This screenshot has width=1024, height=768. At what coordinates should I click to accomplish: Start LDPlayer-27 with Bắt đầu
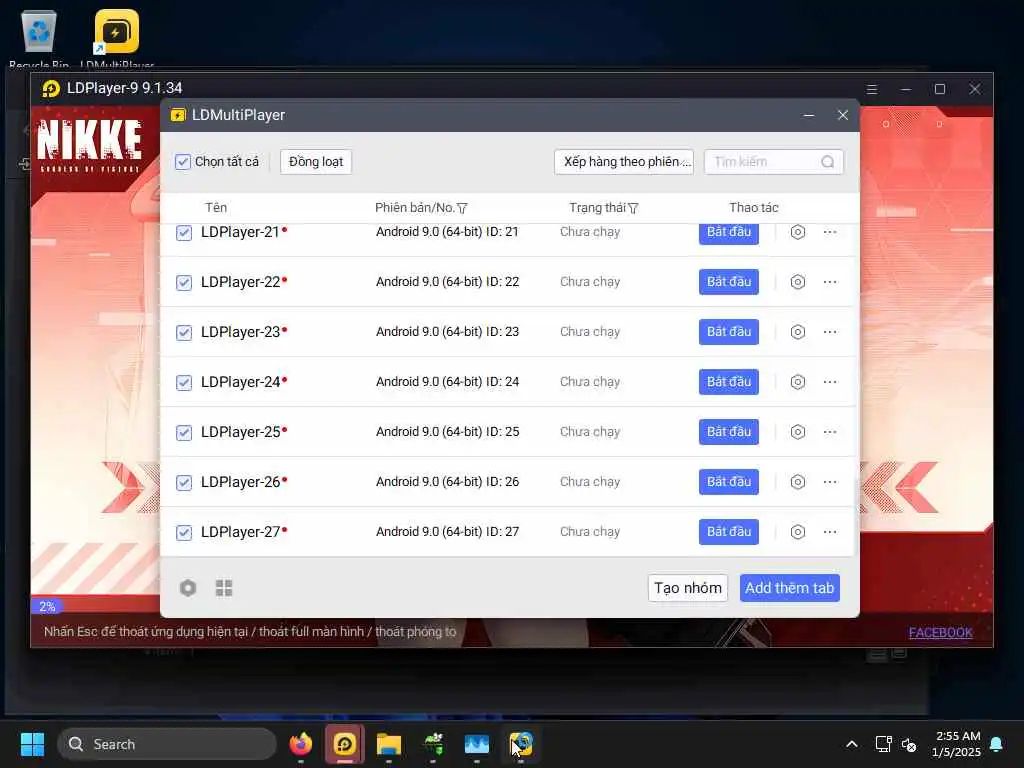[x=729, y=532]
